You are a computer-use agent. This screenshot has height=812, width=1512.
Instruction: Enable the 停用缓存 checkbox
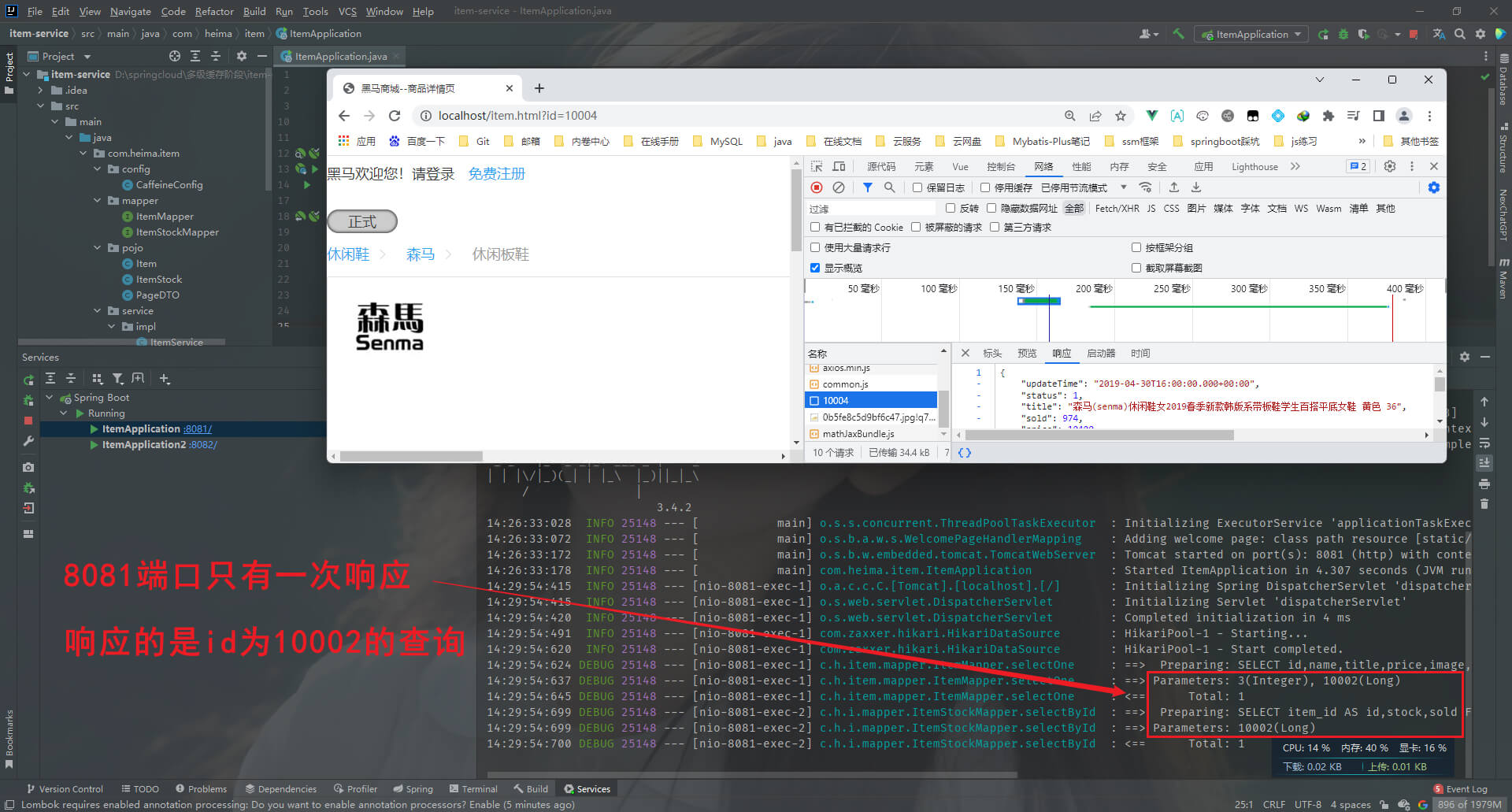pyautogui.click(x=985, y=187)
